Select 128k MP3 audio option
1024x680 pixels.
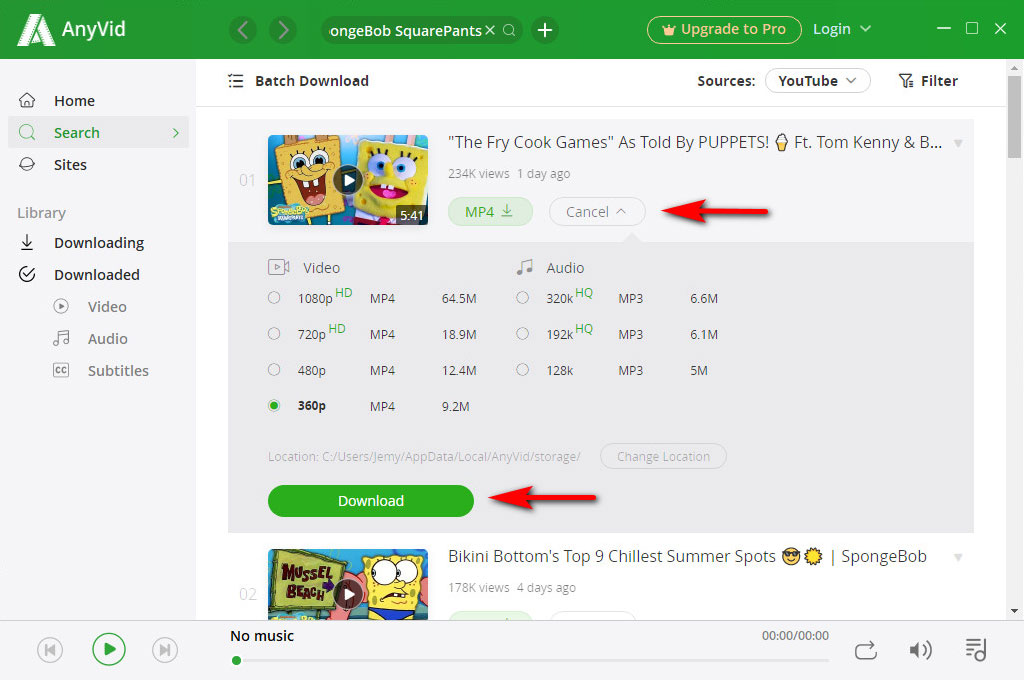click(522, 370)
